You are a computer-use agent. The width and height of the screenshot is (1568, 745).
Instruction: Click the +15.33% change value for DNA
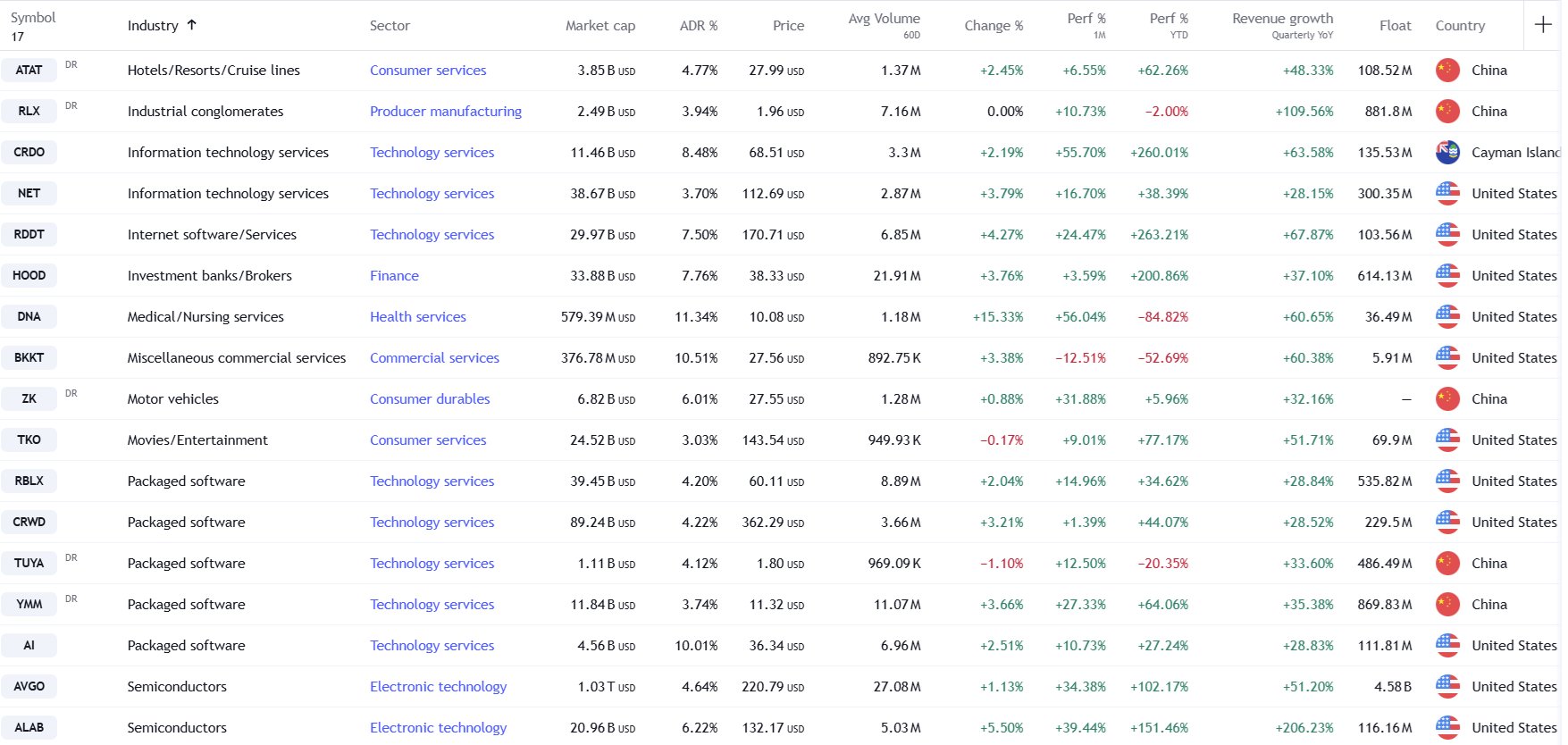(x=998, y=317)
